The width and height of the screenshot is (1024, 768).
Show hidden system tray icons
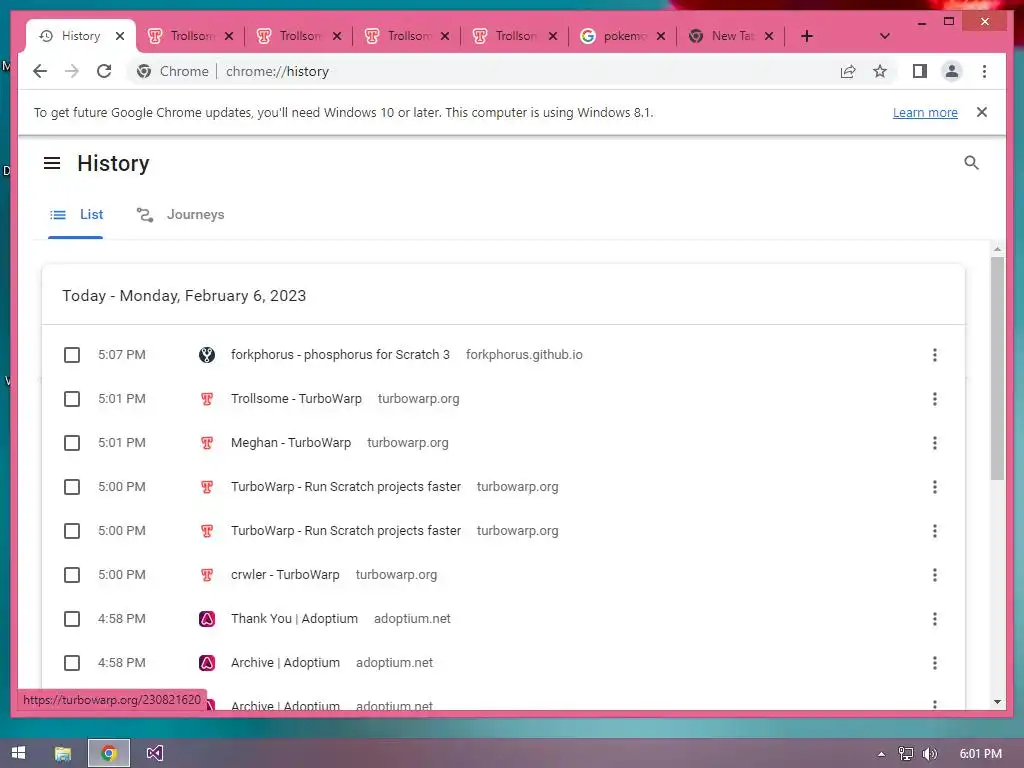pyautogui.click(x=881, y=754)
